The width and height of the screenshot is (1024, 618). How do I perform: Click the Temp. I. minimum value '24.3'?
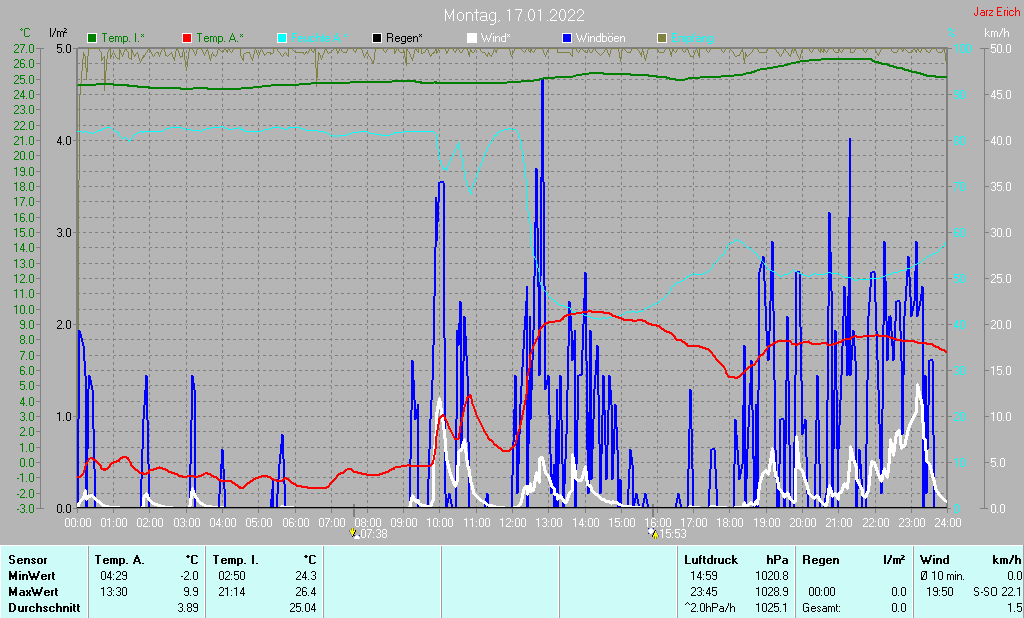pos(306,576)
